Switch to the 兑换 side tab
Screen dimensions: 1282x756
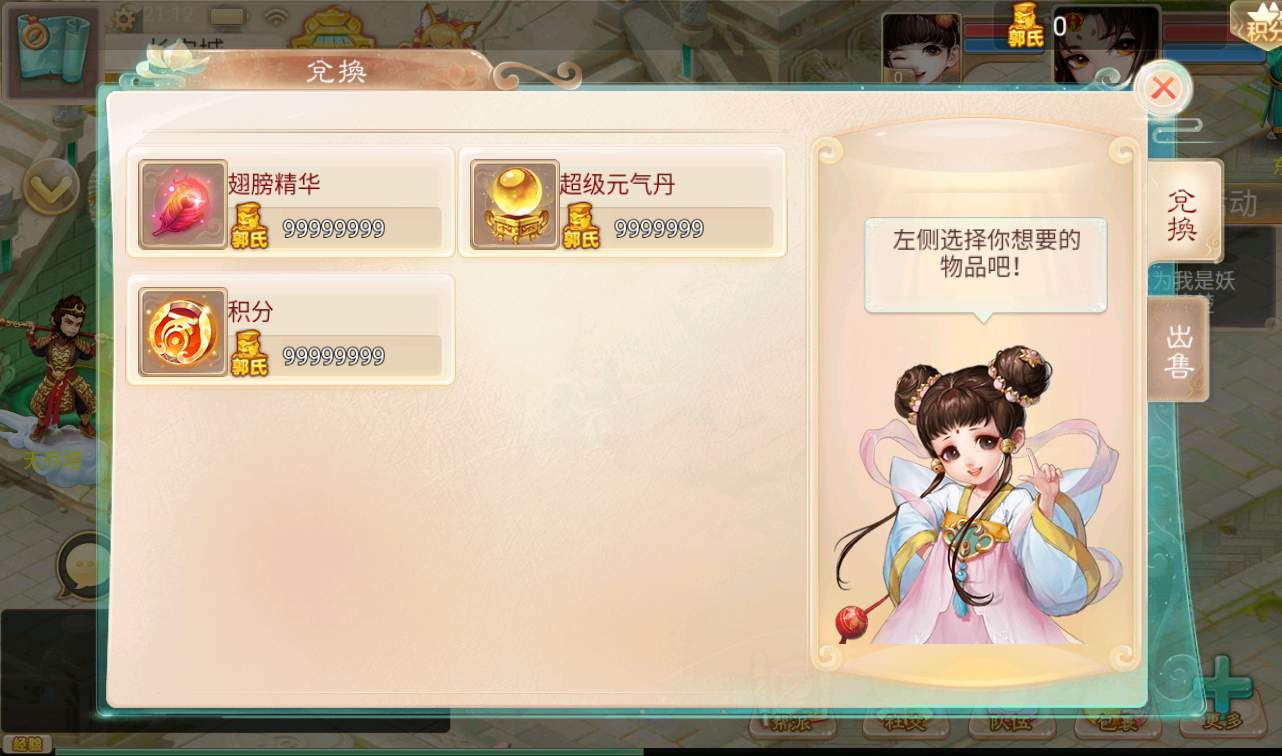[x=1184, y=211]
